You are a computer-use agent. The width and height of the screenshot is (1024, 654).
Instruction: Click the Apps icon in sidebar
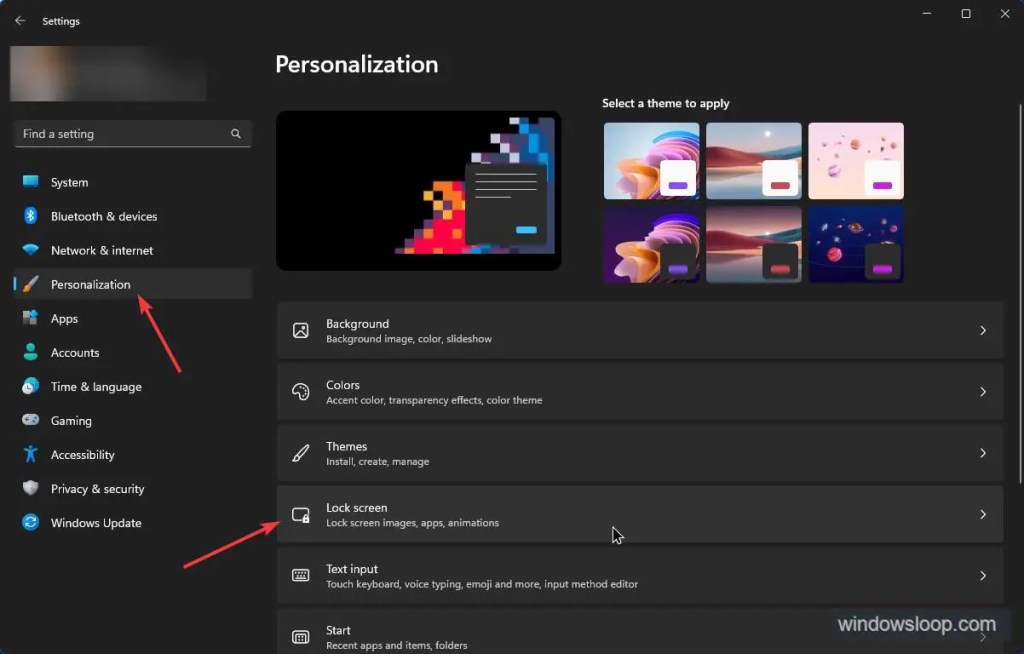tap(31, 318)
